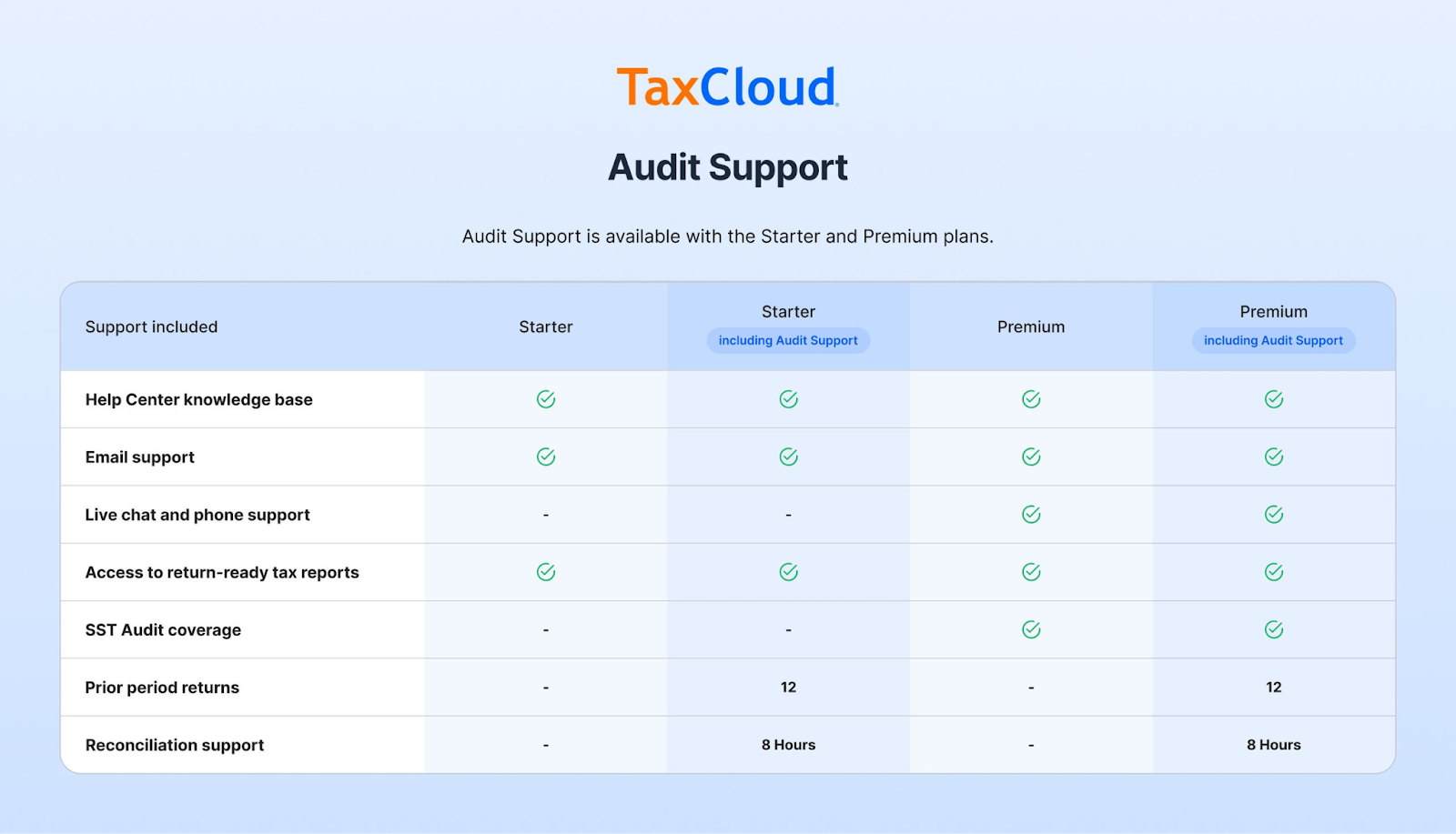
Task: Click the TaxCloud logo
Action: [x=728, y=87]
